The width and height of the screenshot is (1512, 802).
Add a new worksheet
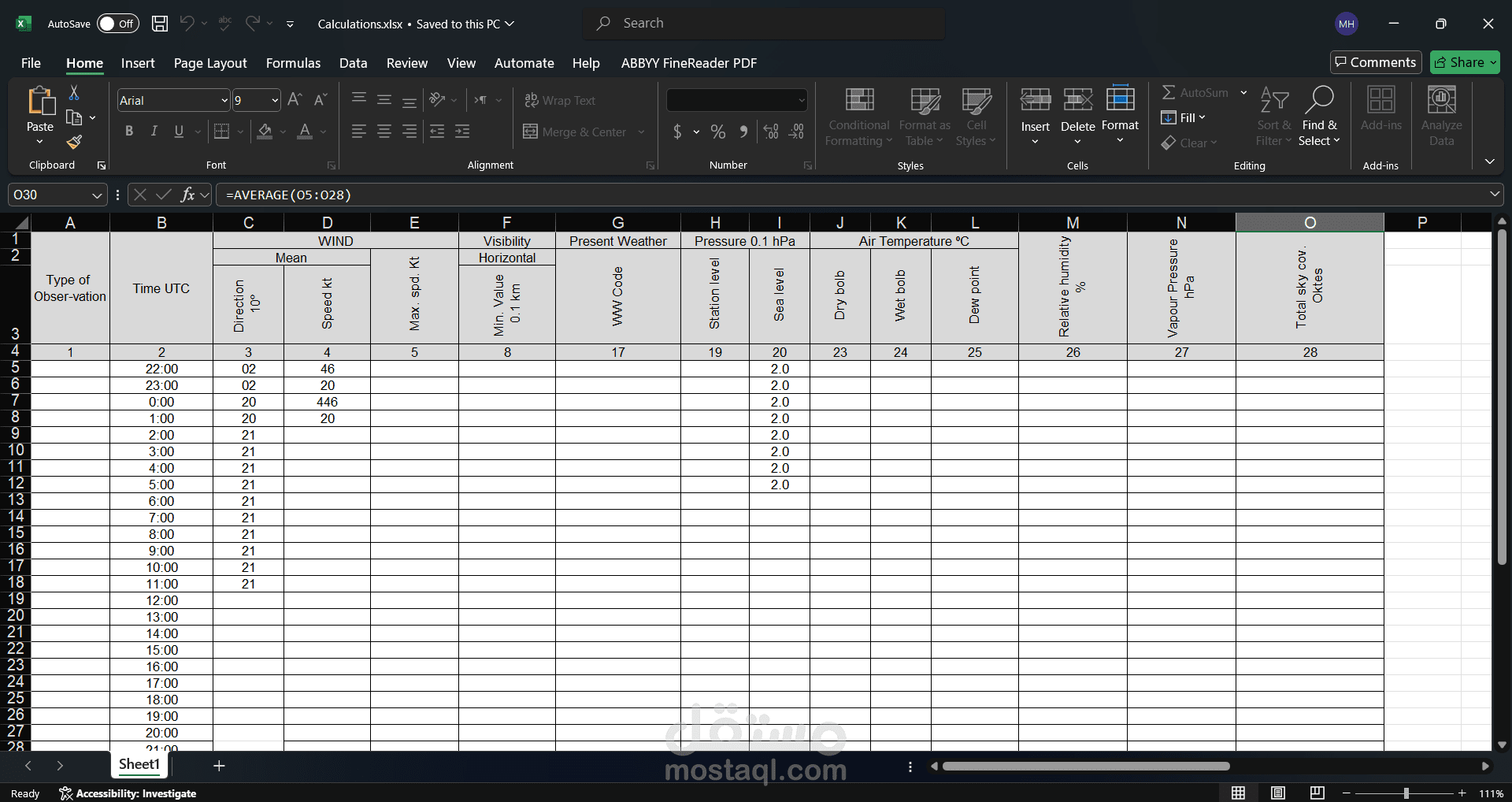click(x=219, y=765)
